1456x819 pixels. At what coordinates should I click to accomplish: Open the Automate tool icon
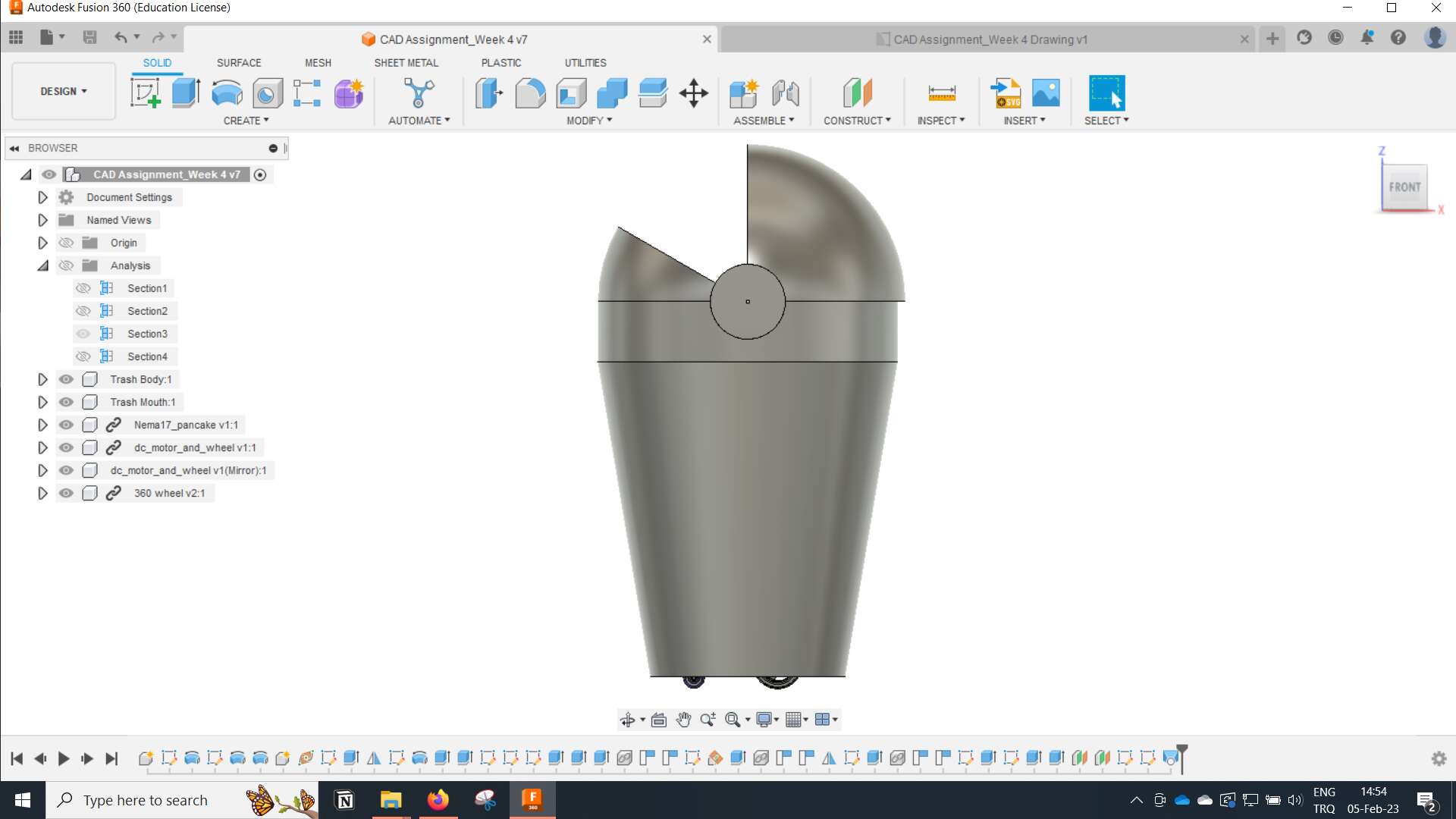(419, 93)
